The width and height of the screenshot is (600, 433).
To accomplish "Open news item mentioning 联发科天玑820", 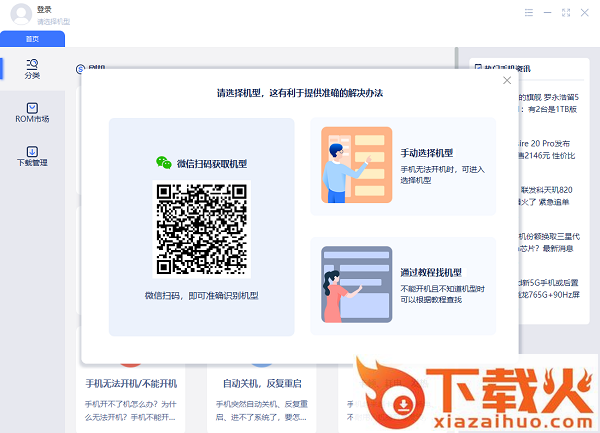I will click(546, 196).
